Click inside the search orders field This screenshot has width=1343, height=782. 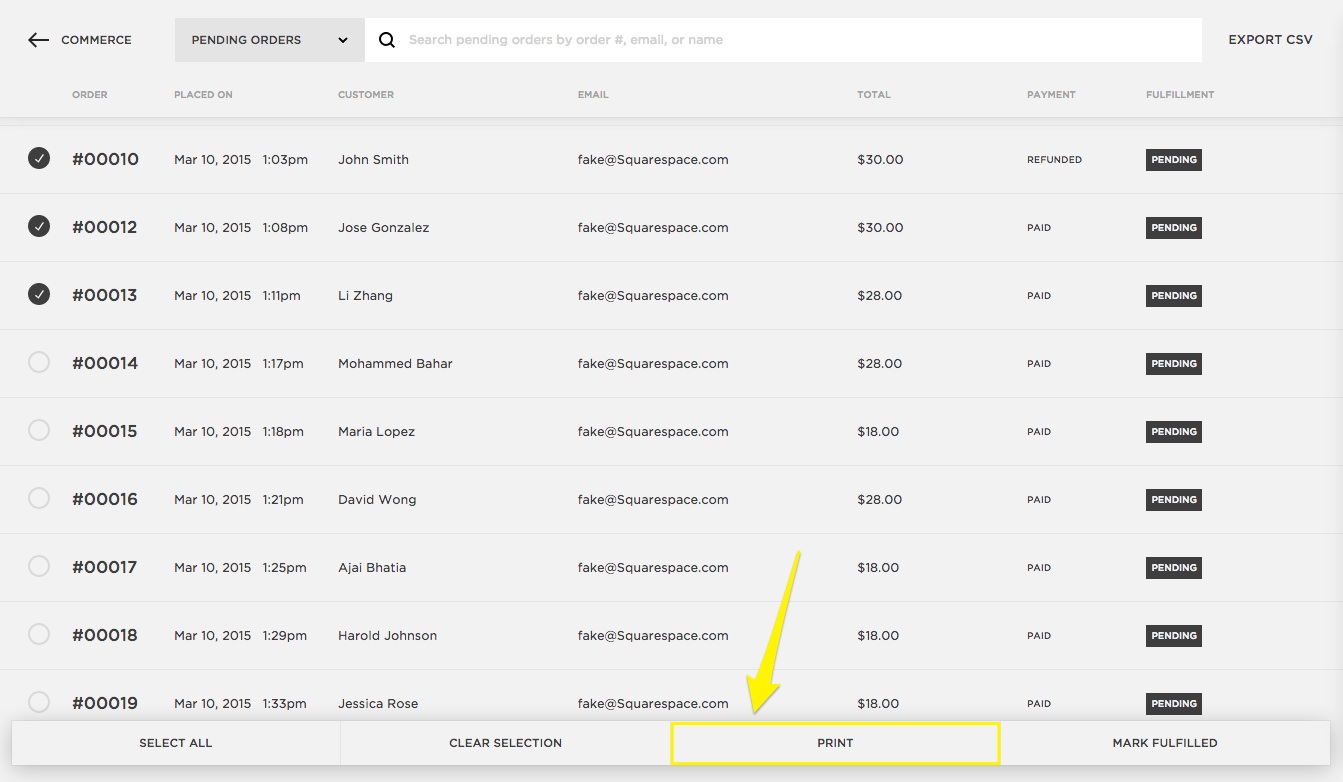(700, 40)
